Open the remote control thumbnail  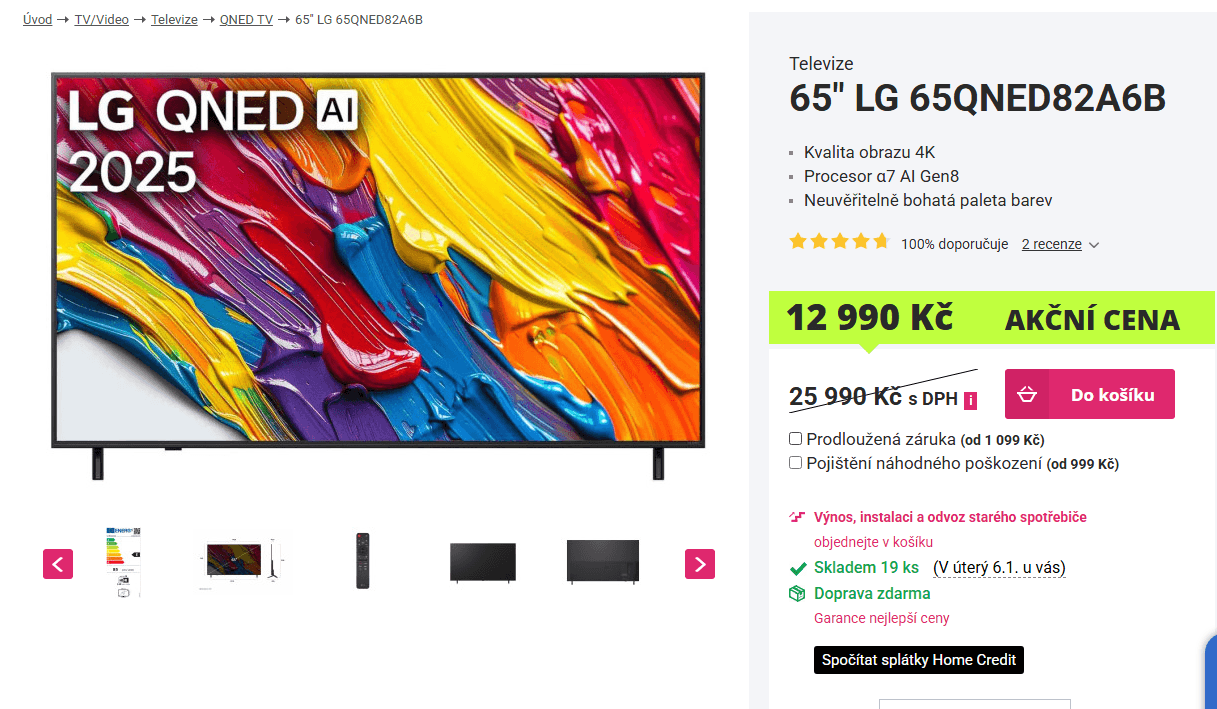[x=361, y=560]
